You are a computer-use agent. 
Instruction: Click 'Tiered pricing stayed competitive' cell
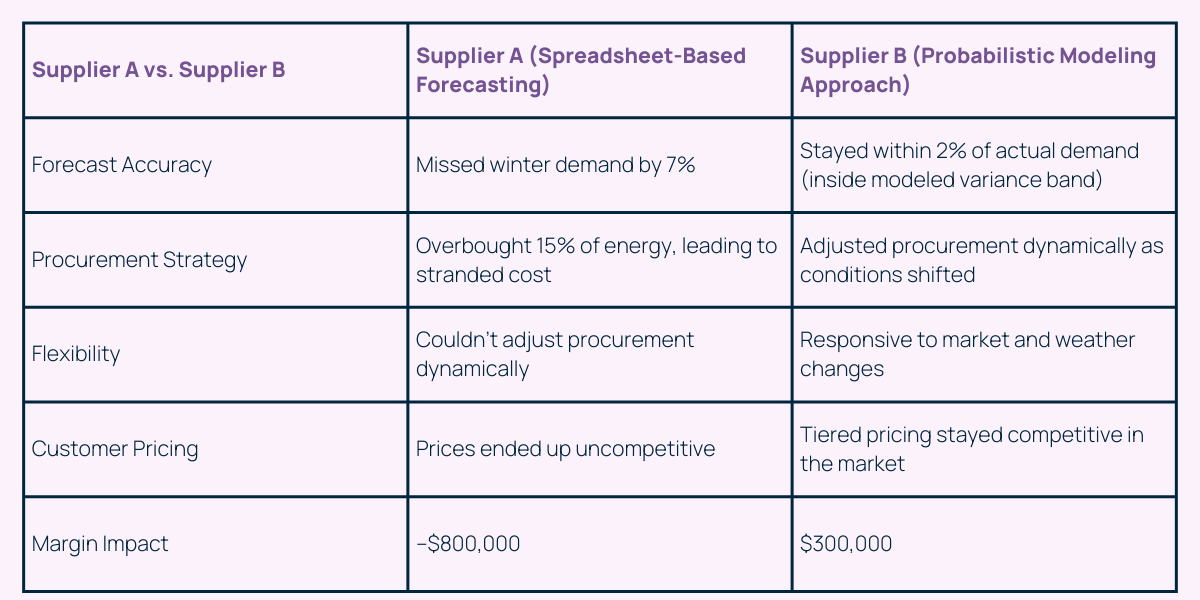pyautogui.click(x=971, y=436)
